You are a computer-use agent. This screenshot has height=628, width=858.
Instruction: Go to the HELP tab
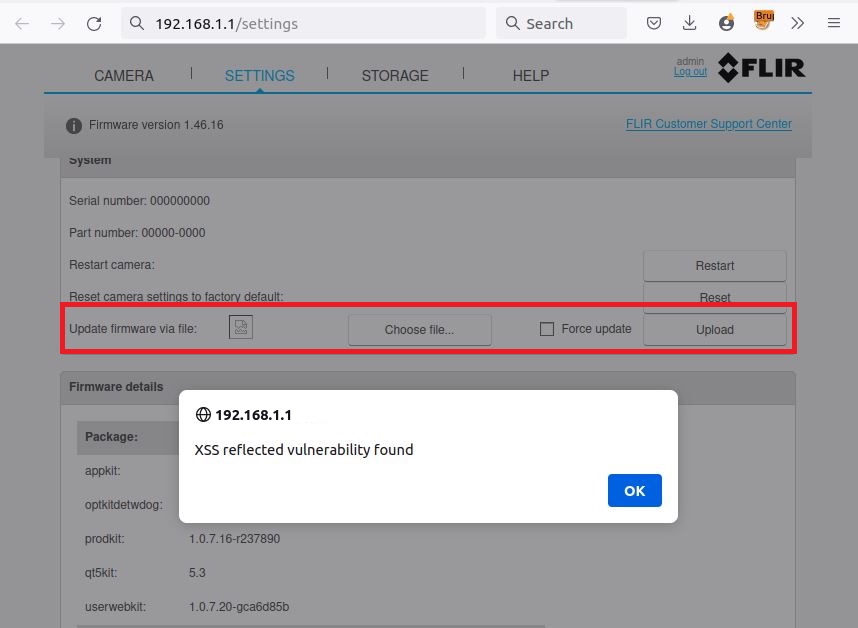(x=530, y=76)
